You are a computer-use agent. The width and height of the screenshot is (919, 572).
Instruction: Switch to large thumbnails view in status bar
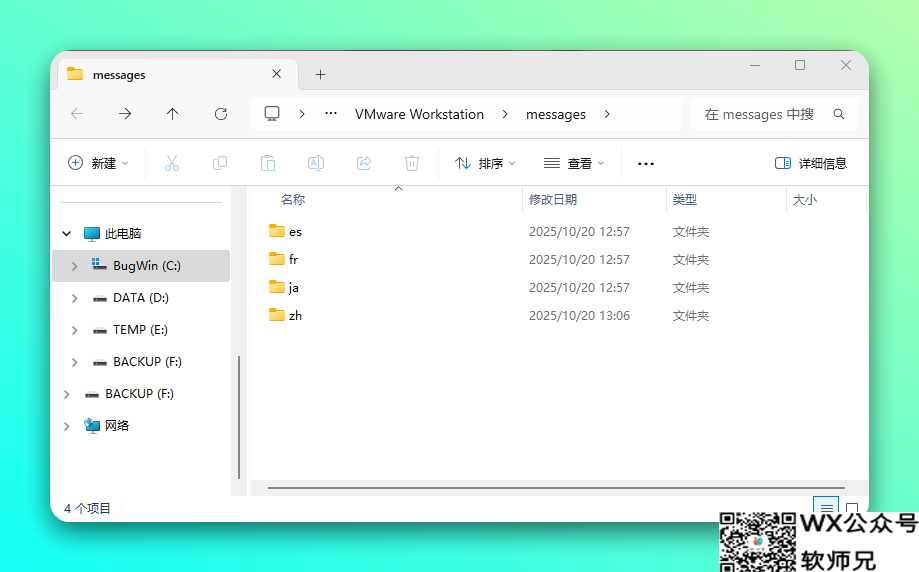(x=852, y=508)
